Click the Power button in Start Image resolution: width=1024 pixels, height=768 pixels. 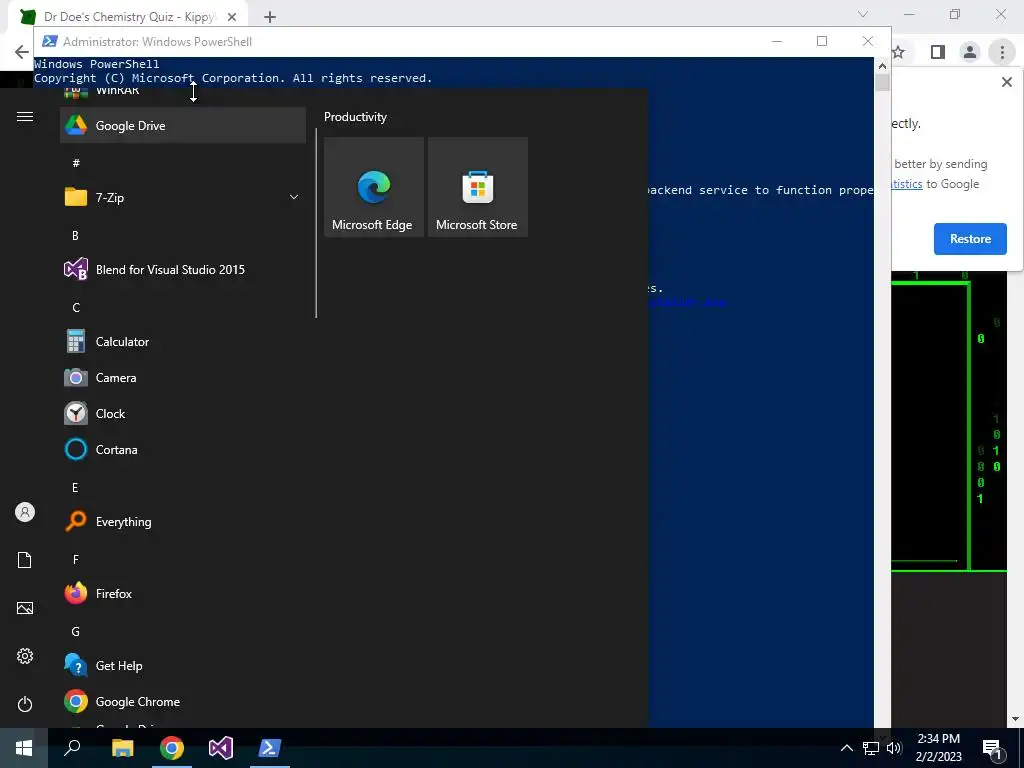(25, 704)
